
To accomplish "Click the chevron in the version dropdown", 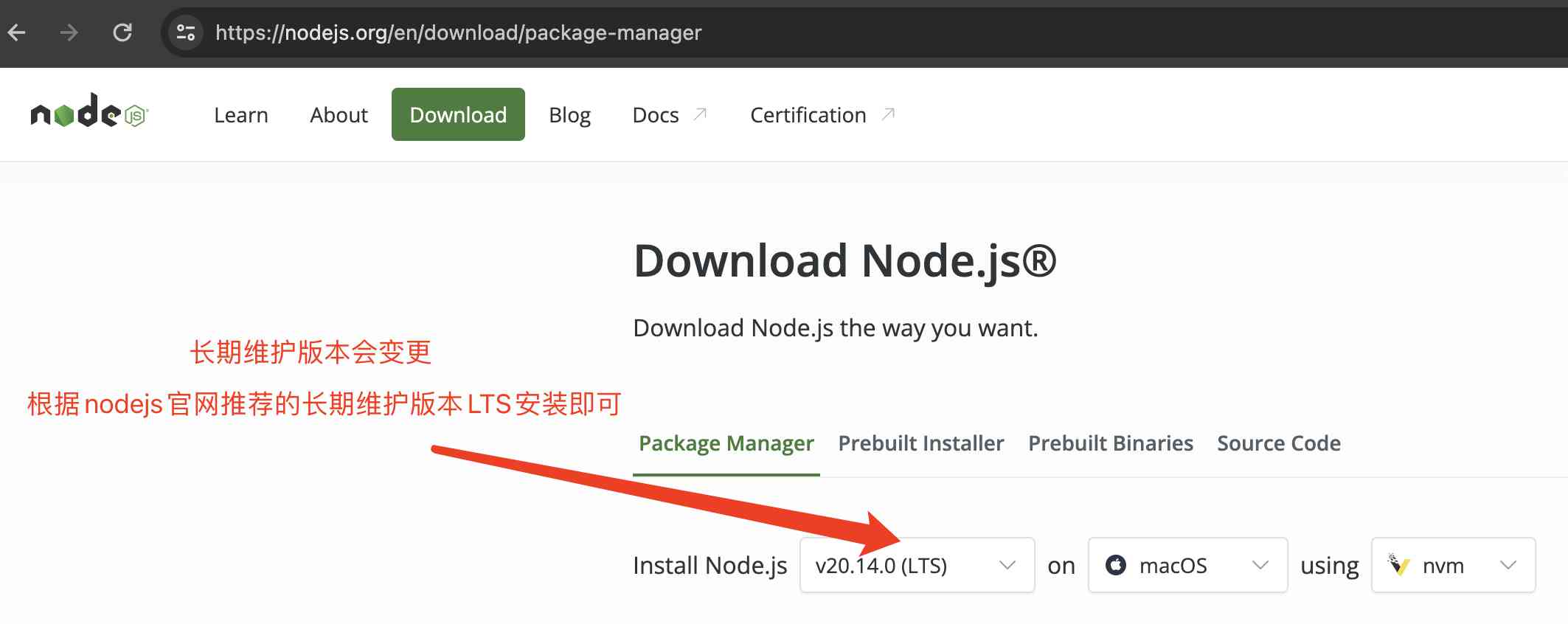I will point(1007,565).
